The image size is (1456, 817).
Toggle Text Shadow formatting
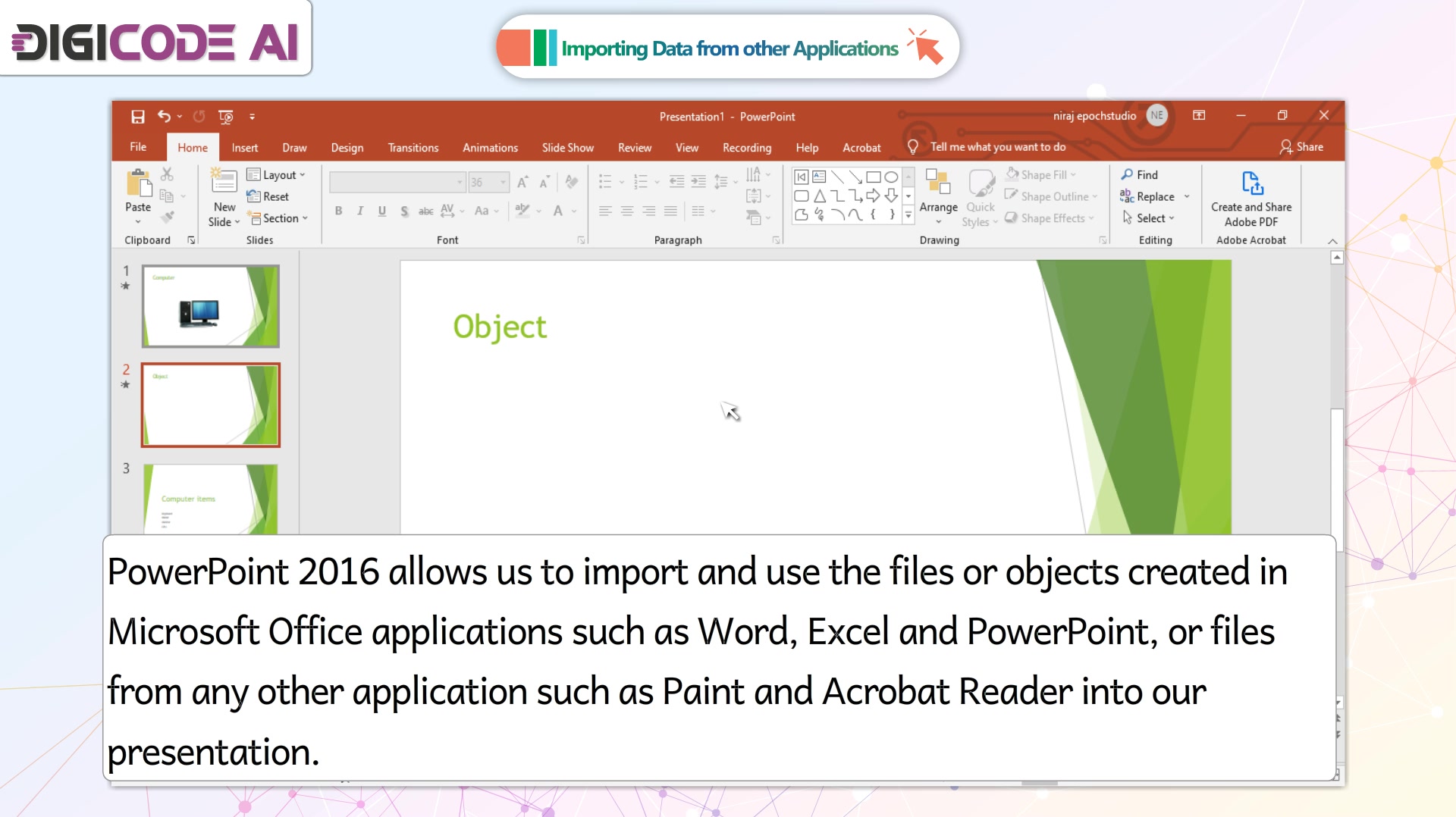(x=404, y=211)
